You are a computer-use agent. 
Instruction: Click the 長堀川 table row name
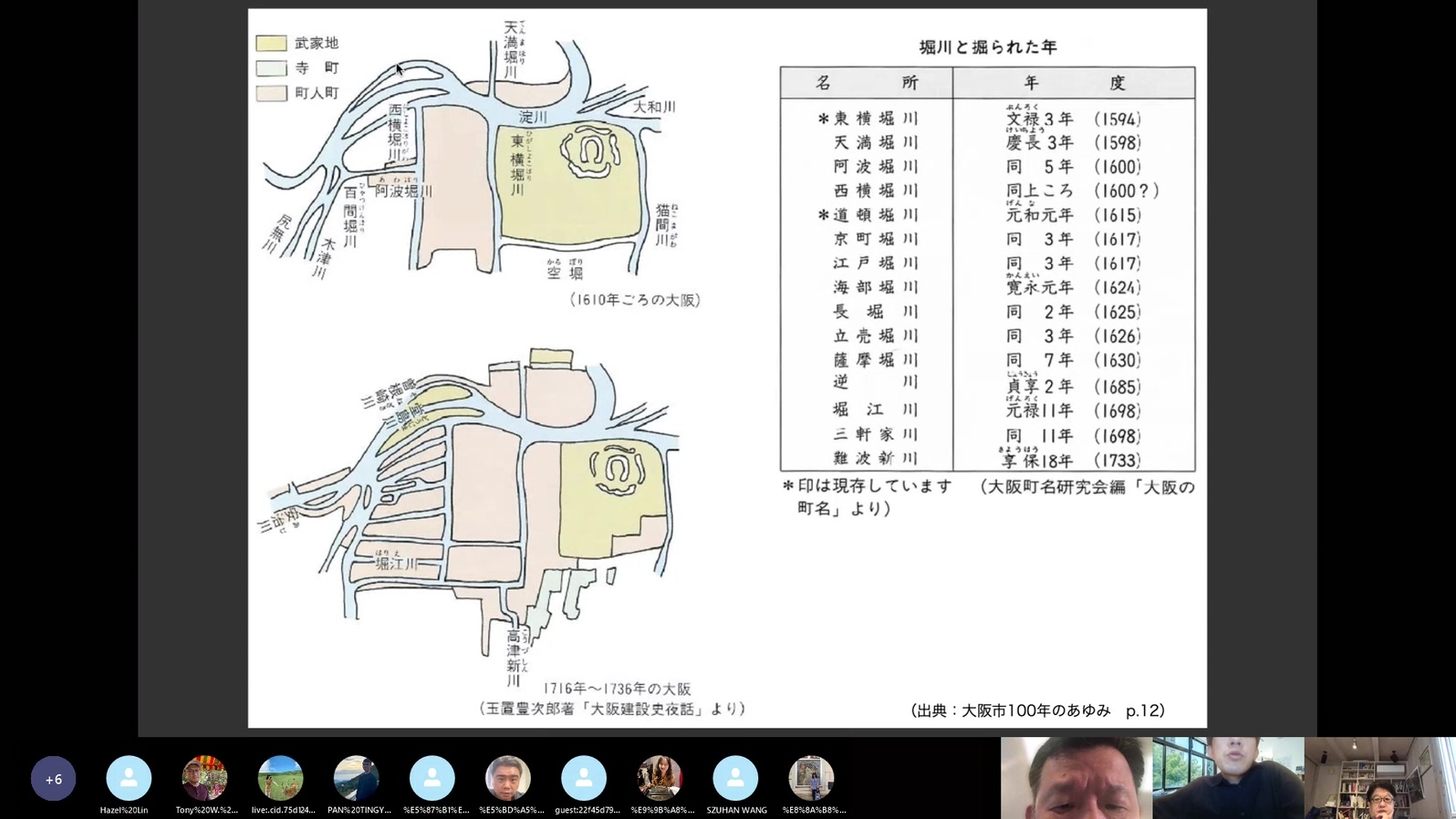(876, 312)
